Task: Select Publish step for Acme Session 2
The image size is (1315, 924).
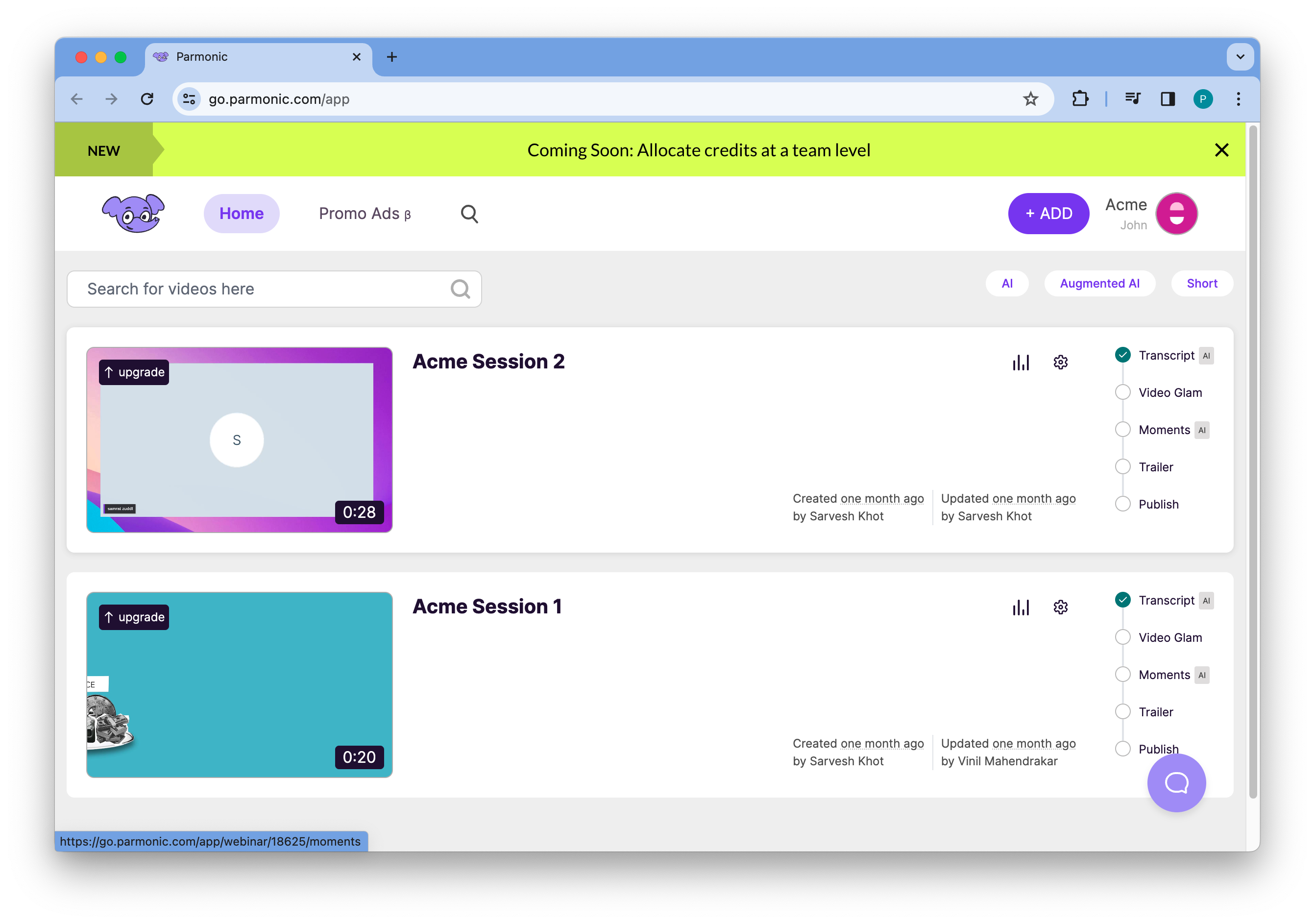Action: [1158, 504]
